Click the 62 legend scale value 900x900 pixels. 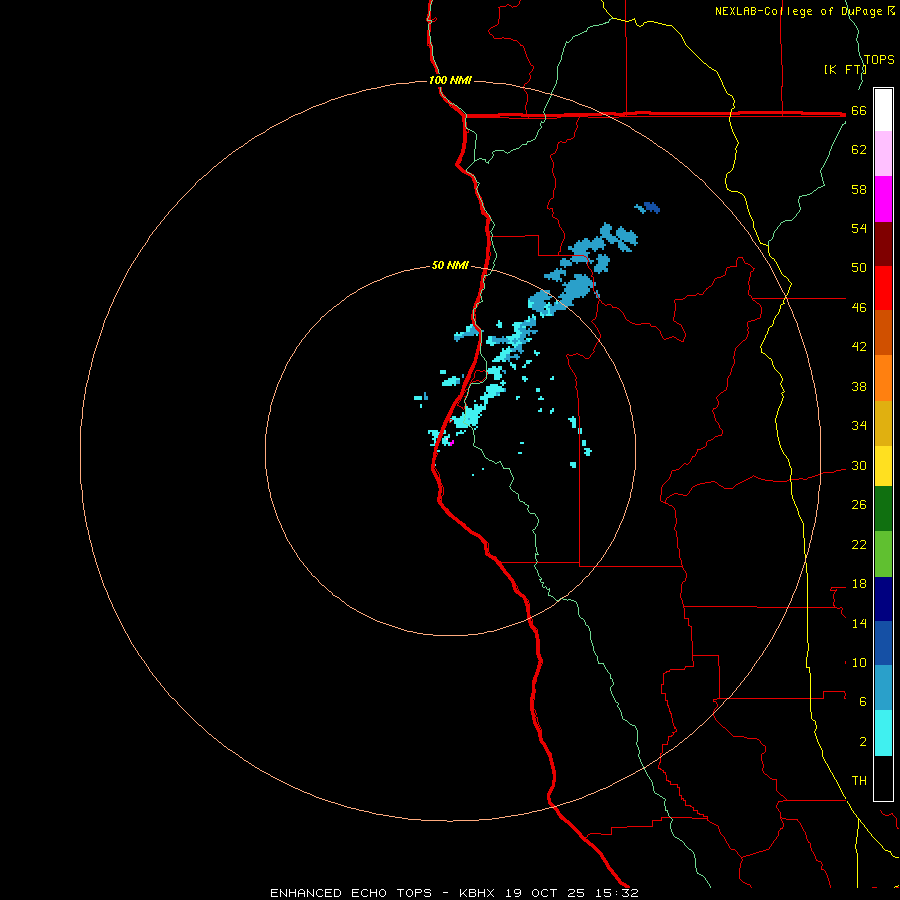point(859,150)
